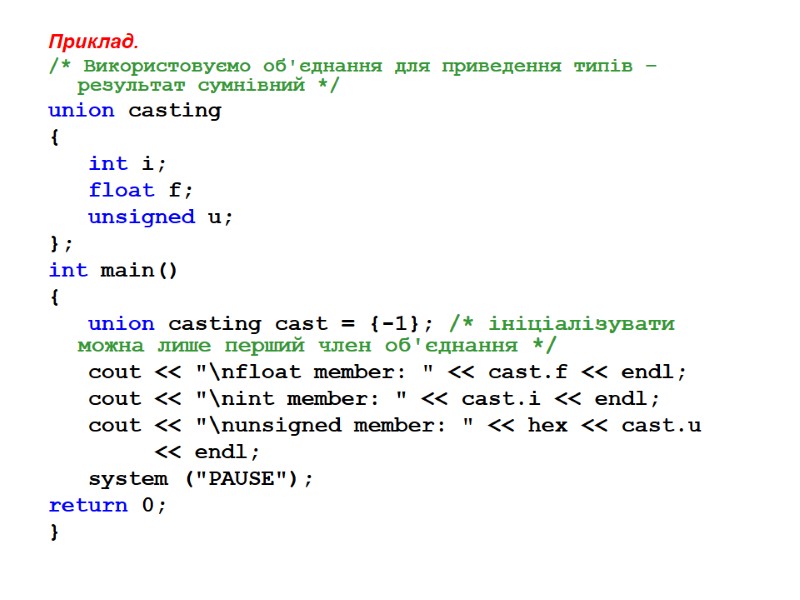Click the continuation line "<< endl;"
The width and height of the screenshot is (800, 600).
pyautogui.click(x=207, y=452)
